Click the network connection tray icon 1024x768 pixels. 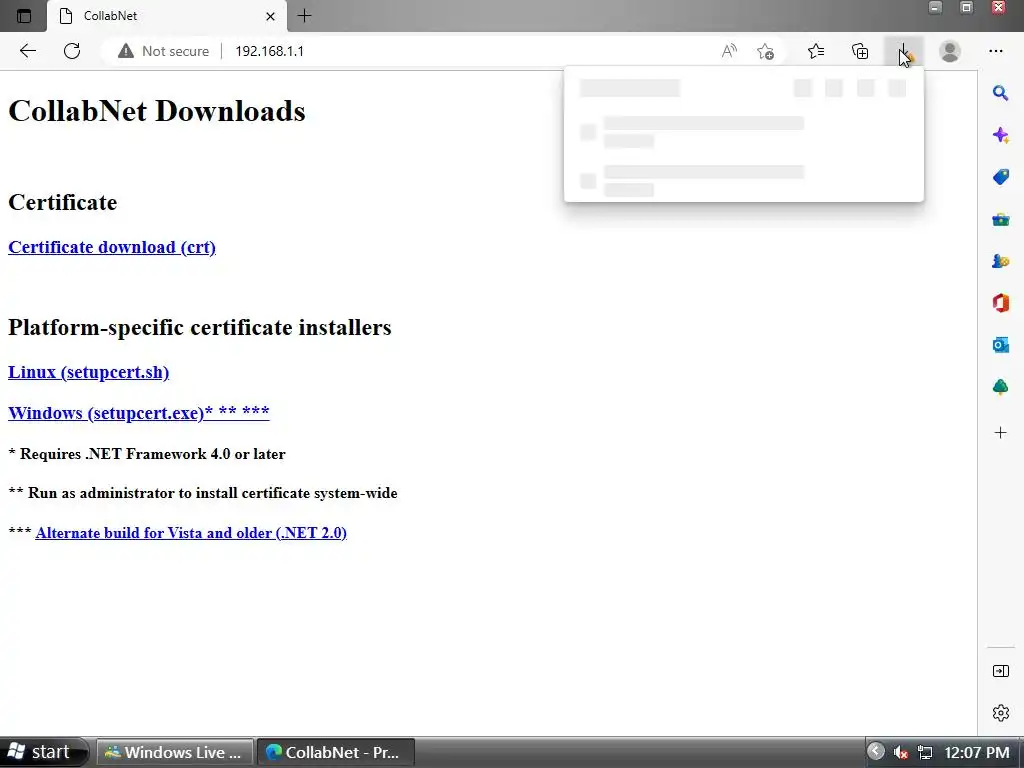click(925, 753)
